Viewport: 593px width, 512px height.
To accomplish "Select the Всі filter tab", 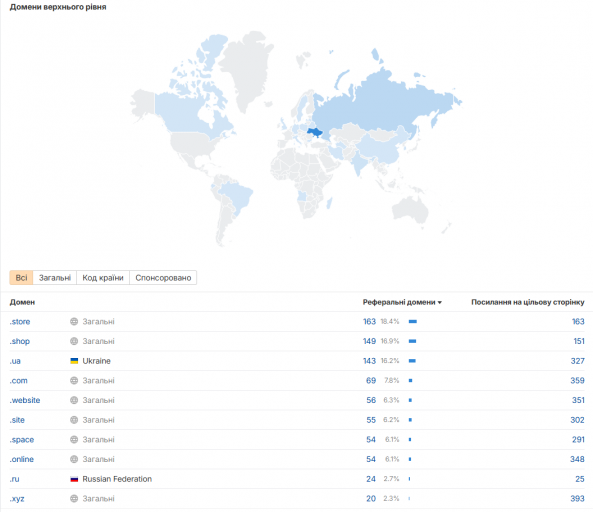I will 21,278.
